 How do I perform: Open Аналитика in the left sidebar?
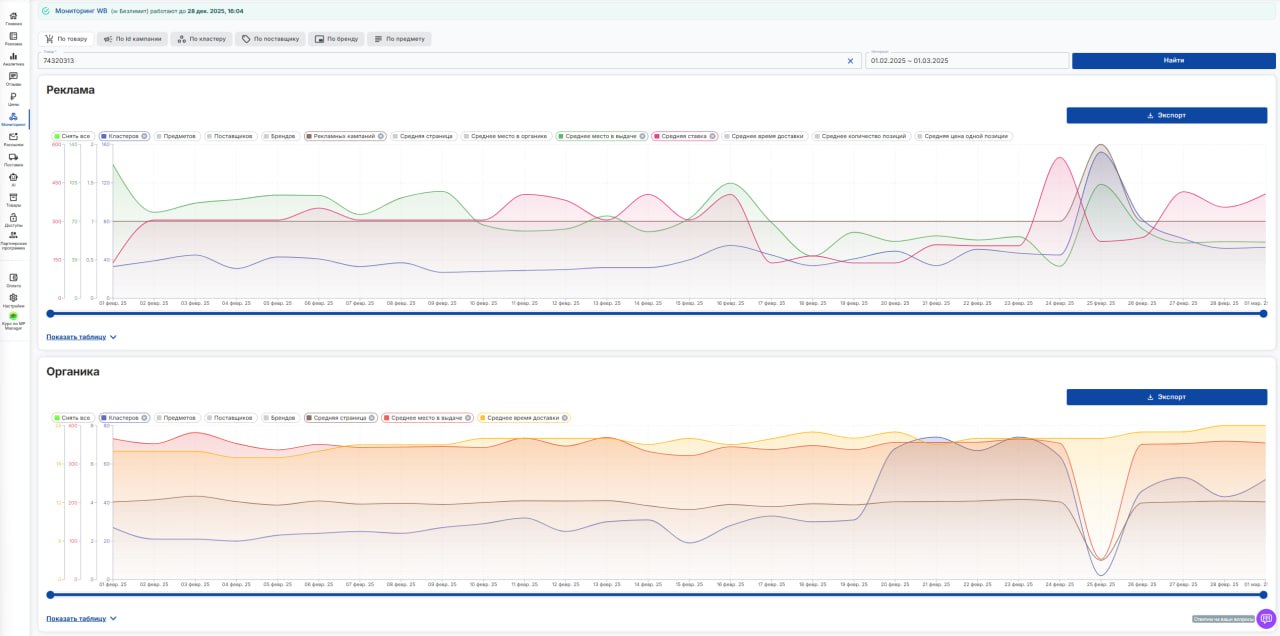pyautogui.click(x=13, y=58)
